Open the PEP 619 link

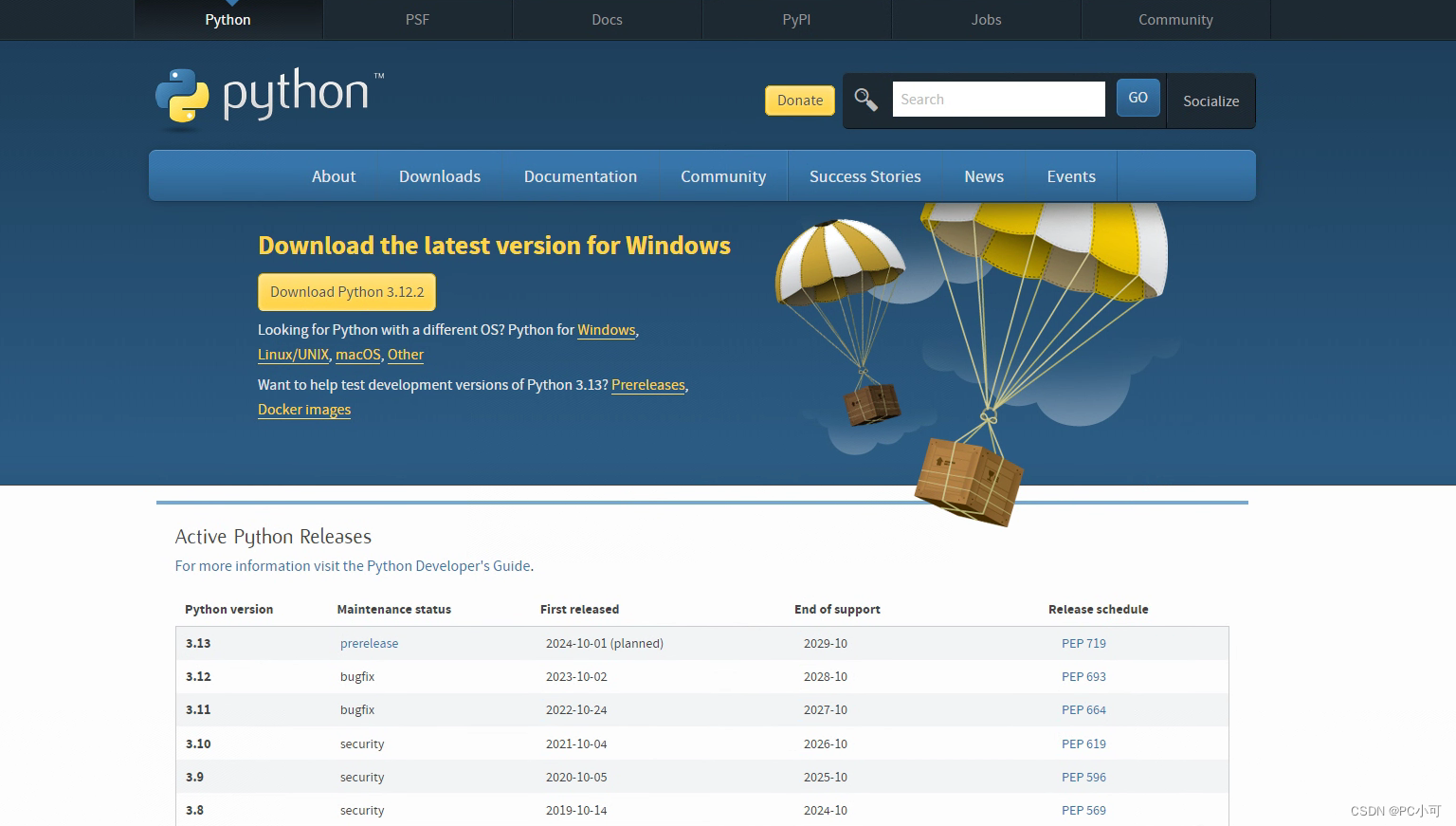pyautogui.click(x=1083, y=743)
